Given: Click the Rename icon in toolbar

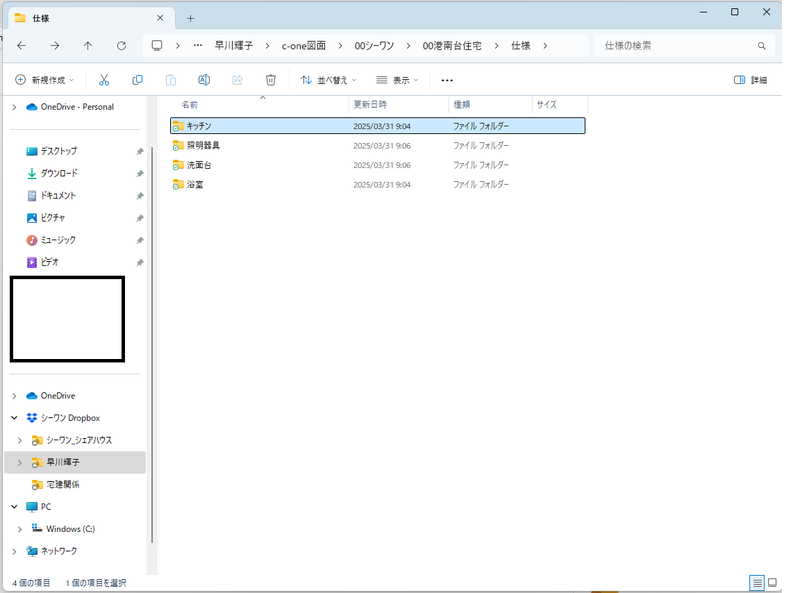Looking at the screenshot, I should (204, 80).
